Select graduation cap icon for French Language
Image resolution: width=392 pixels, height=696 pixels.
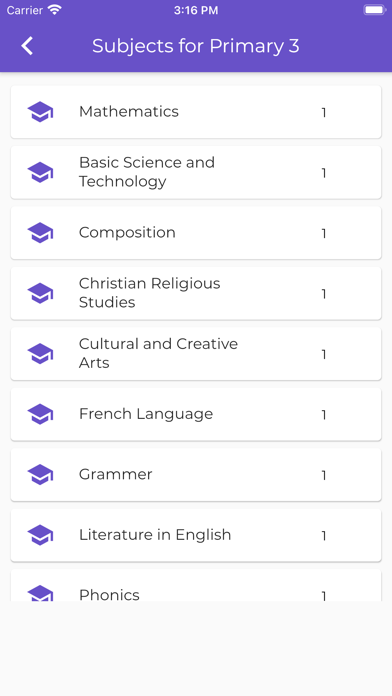tap(40, 414)
